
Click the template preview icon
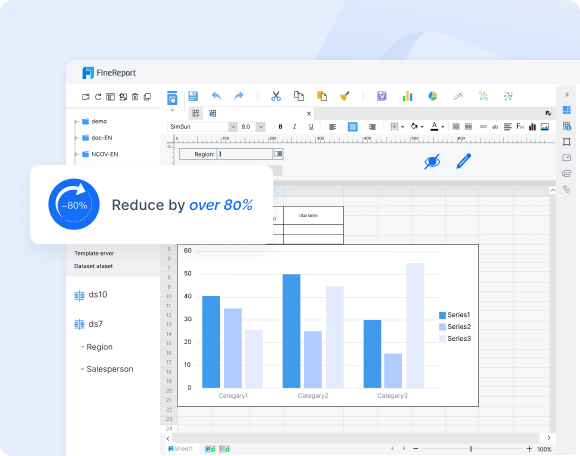172,98
